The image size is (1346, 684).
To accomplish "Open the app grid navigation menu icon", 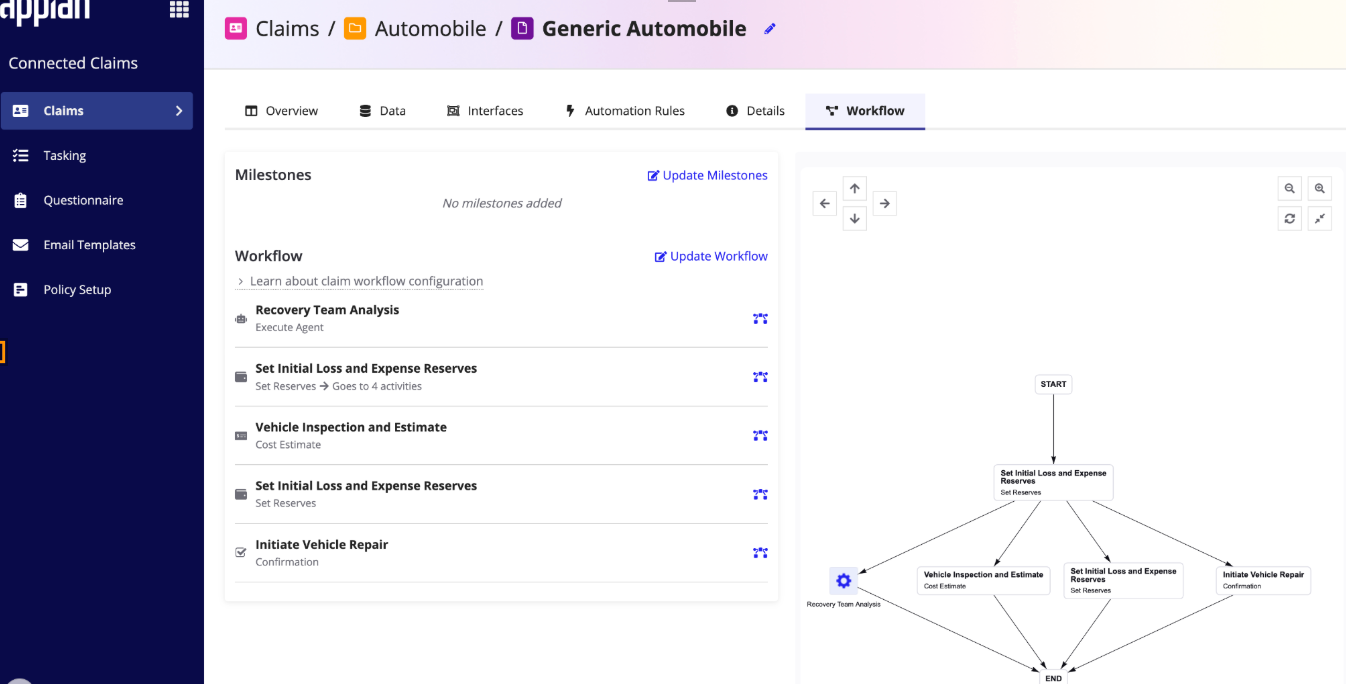I will 179,9.
